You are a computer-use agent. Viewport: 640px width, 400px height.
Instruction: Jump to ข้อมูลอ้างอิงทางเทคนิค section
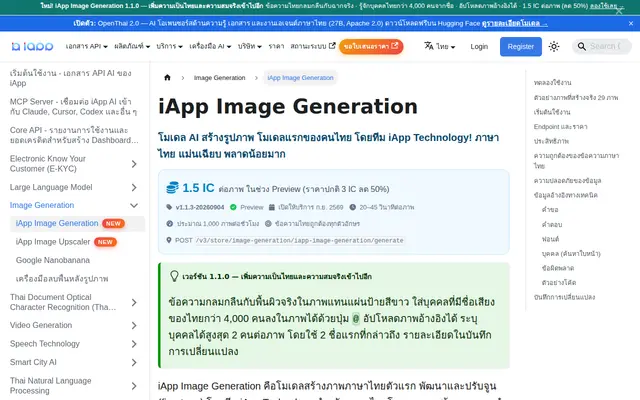click(x=566, y=195)
